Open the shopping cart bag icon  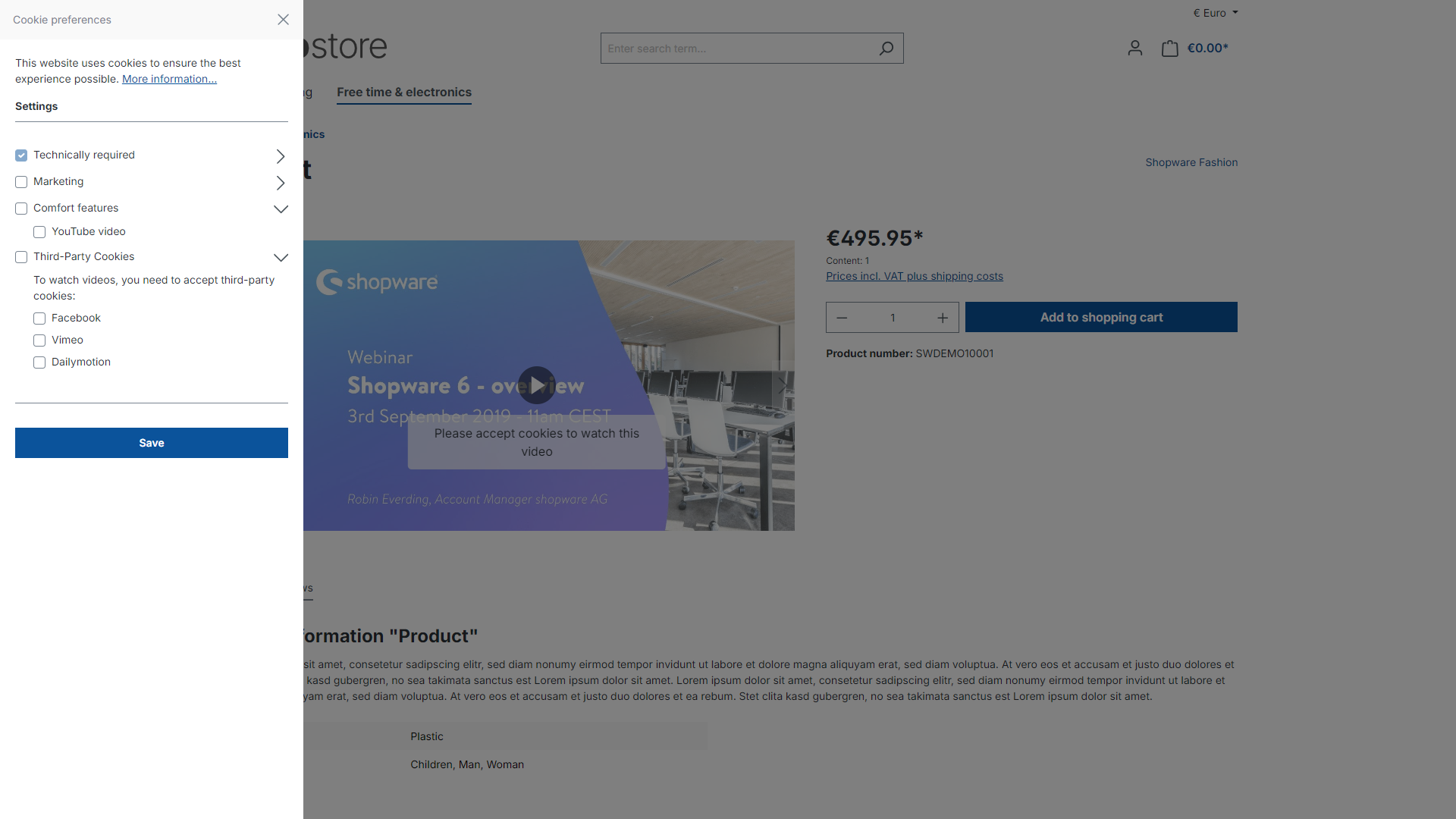coord(1170,49)
